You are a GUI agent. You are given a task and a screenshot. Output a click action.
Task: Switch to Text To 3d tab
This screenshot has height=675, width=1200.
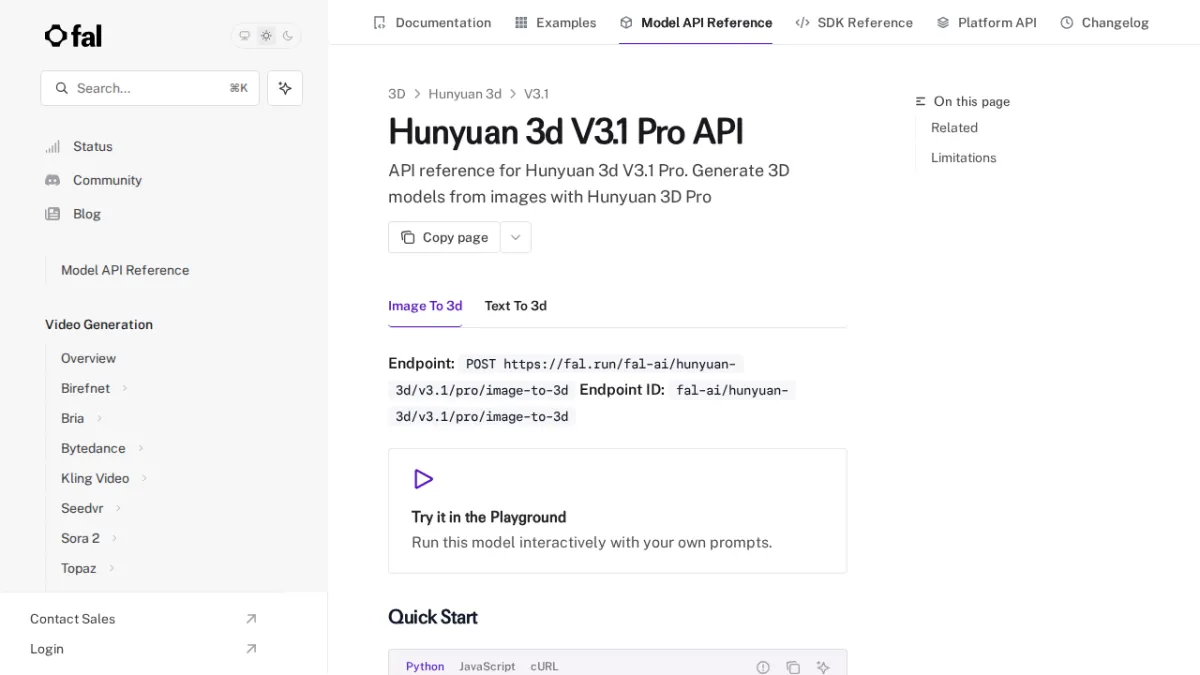pos(515,306)
